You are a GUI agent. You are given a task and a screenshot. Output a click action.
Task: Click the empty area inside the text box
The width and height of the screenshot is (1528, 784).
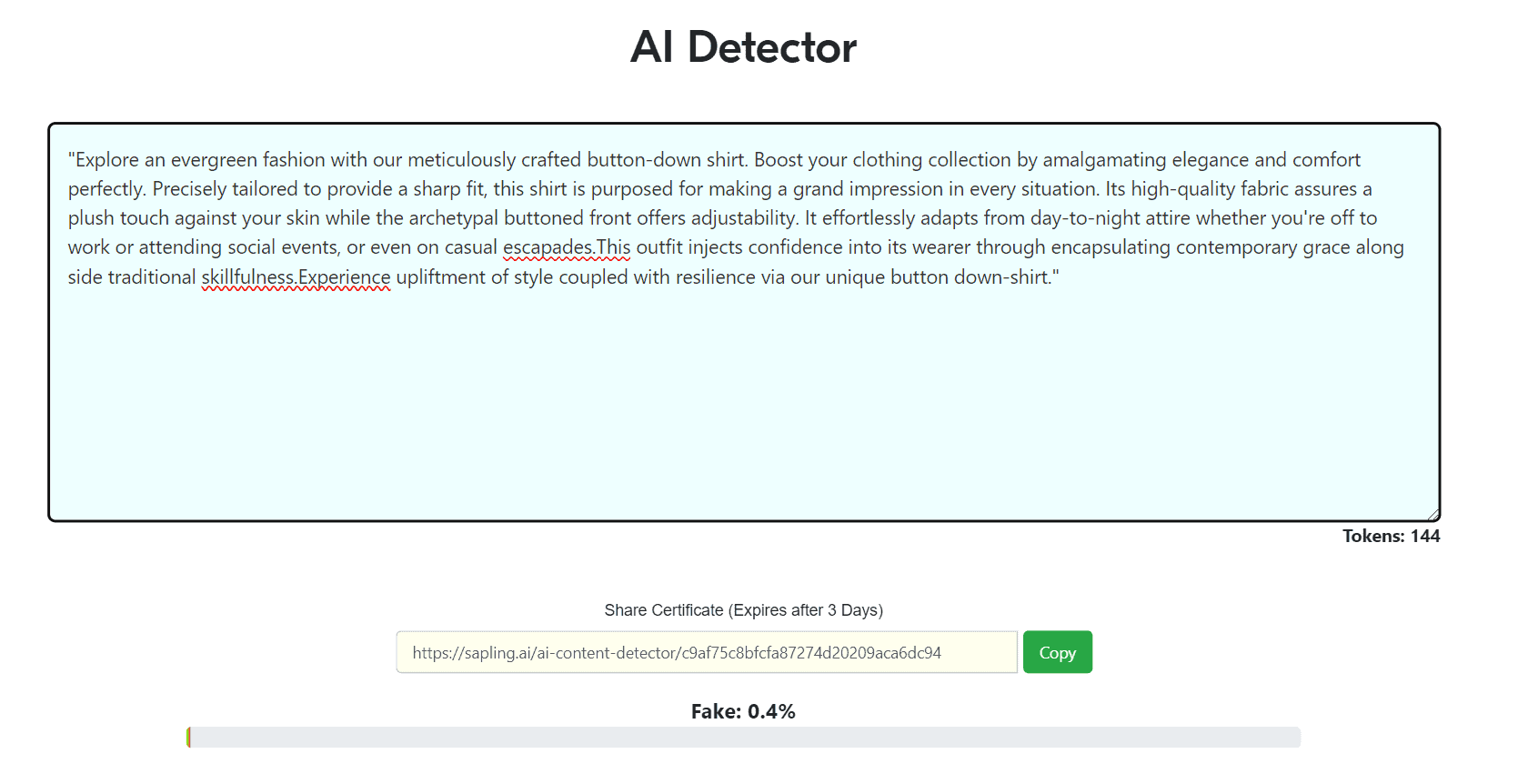tap(743, 400)
